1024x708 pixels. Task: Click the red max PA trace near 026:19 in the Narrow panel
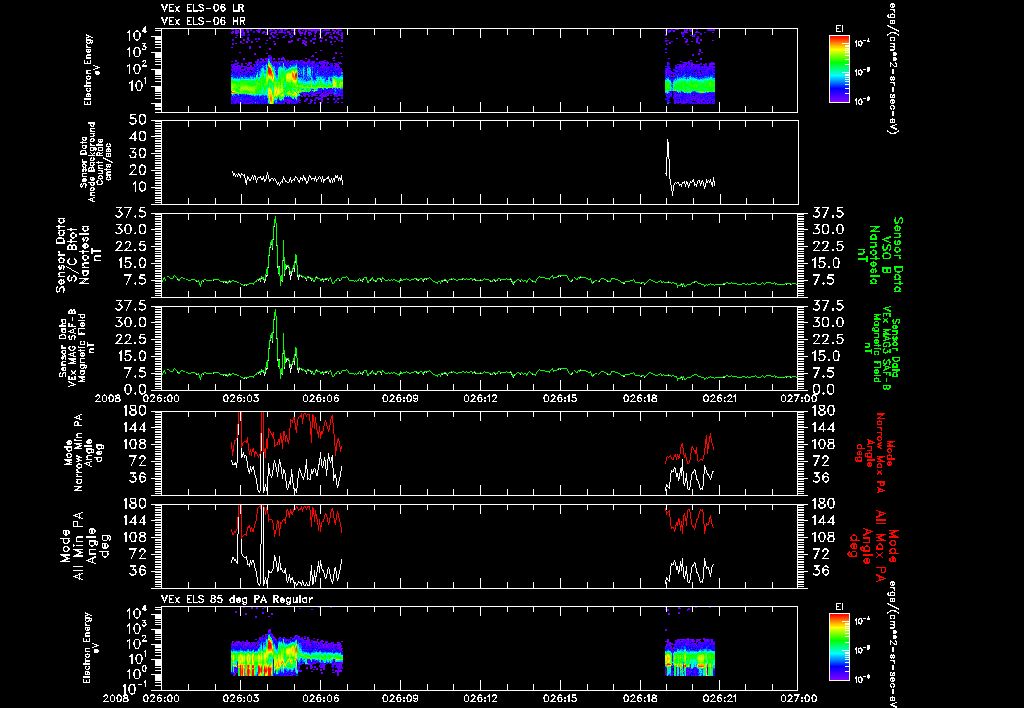(x=690, y=449)
